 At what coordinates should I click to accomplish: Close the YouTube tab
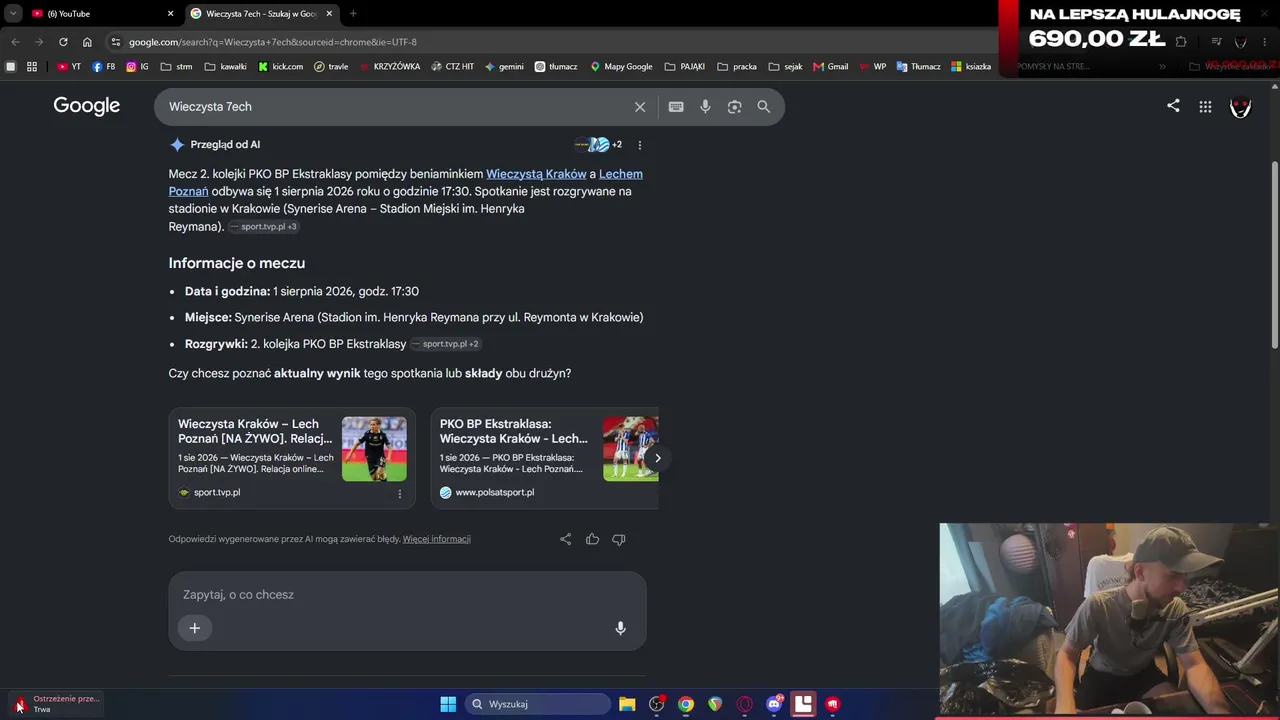click(x=170, y=14)
